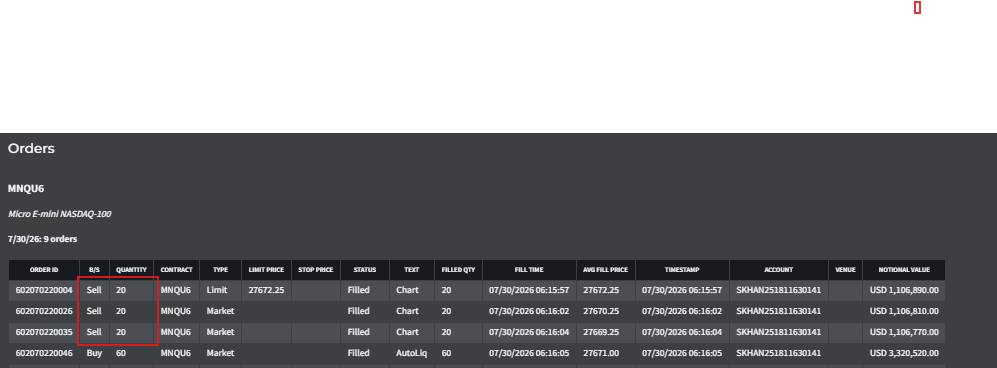Click filled qty 20 in order 602070220035

458,332
